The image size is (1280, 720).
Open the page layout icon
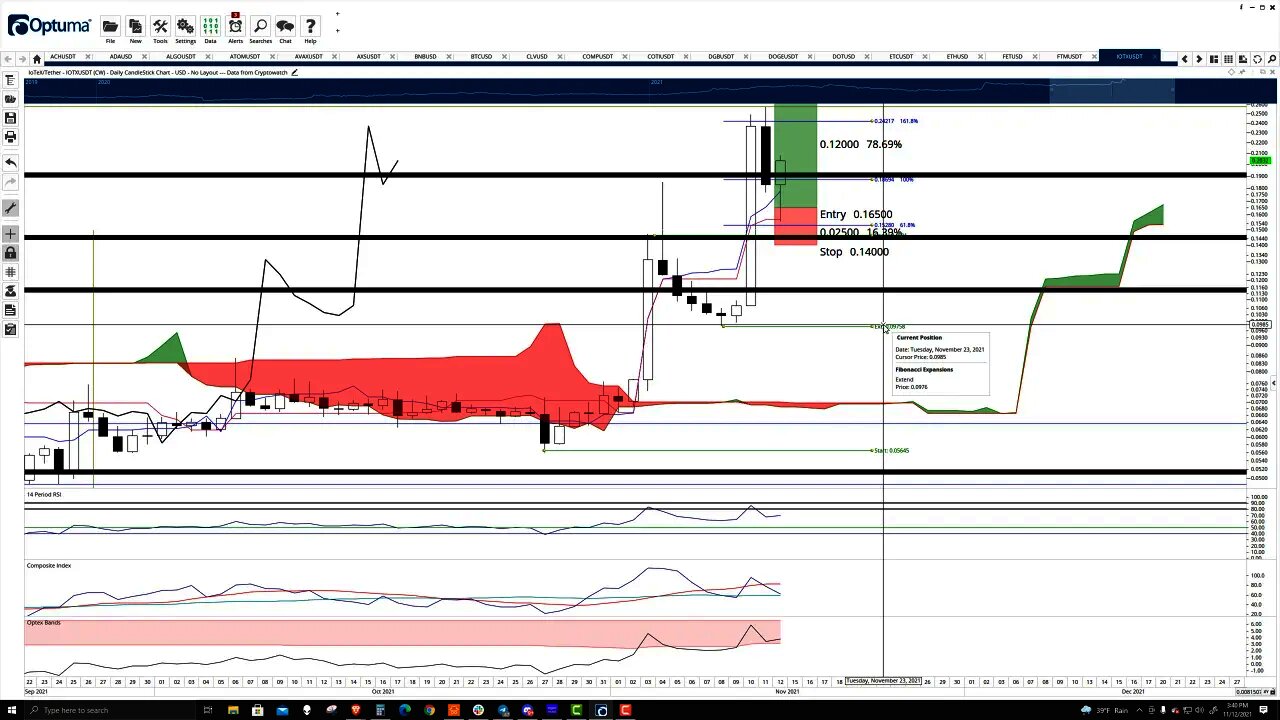1213,59
